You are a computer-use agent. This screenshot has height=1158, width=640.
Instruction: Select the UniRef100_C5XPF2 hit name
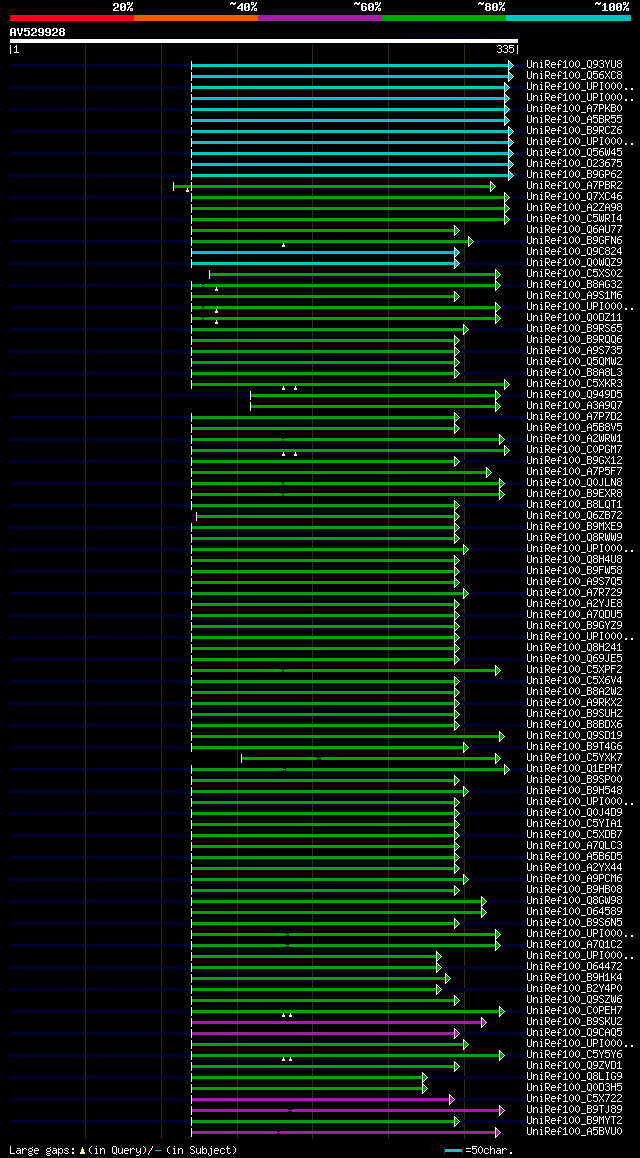coord(574,670)
